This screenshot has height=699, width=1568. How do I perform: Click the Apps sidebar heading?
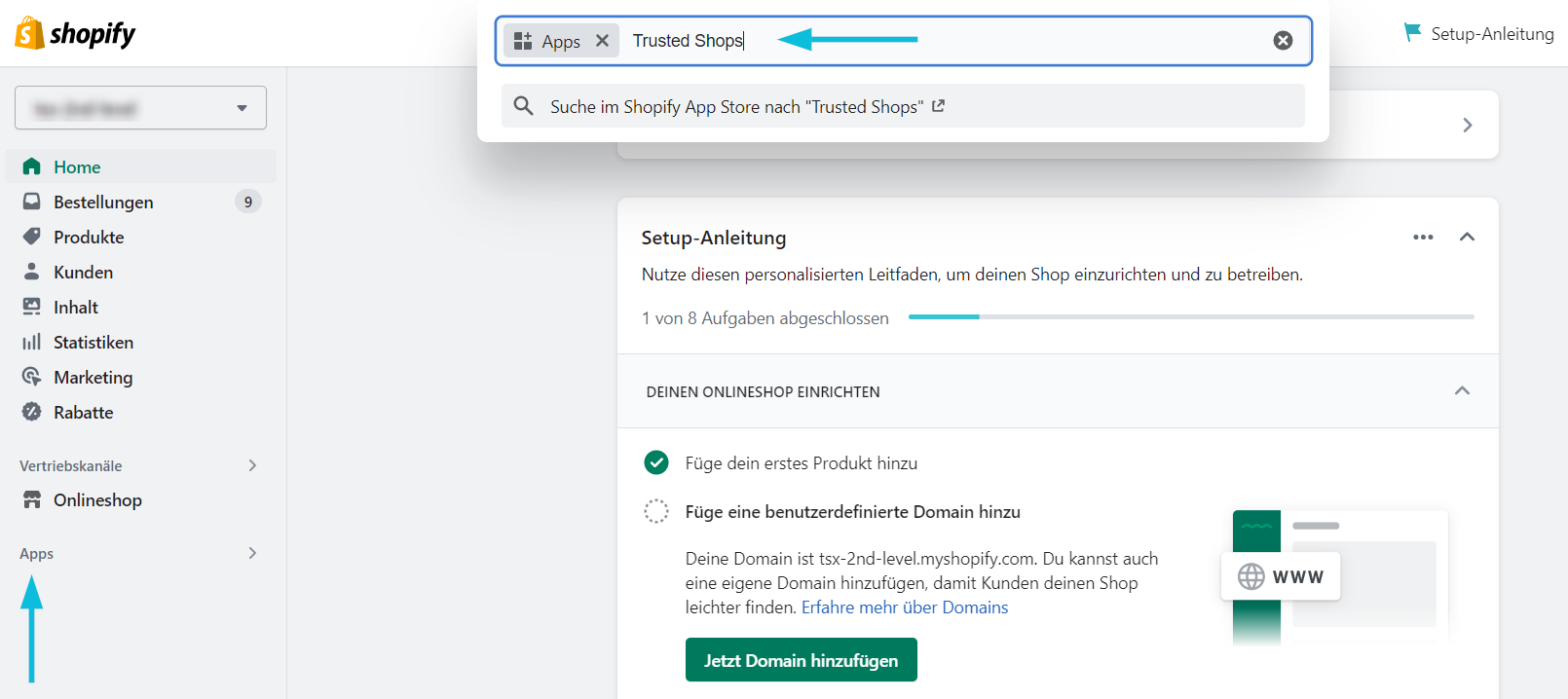(37, 553)
